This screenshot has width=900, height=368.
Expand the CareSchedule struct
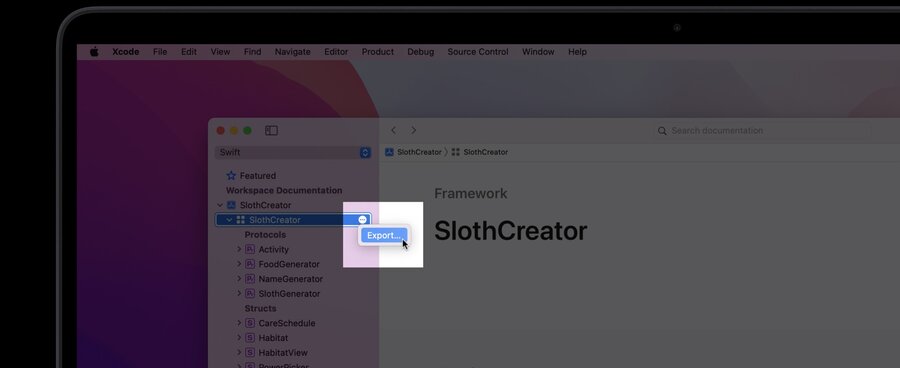239,323
